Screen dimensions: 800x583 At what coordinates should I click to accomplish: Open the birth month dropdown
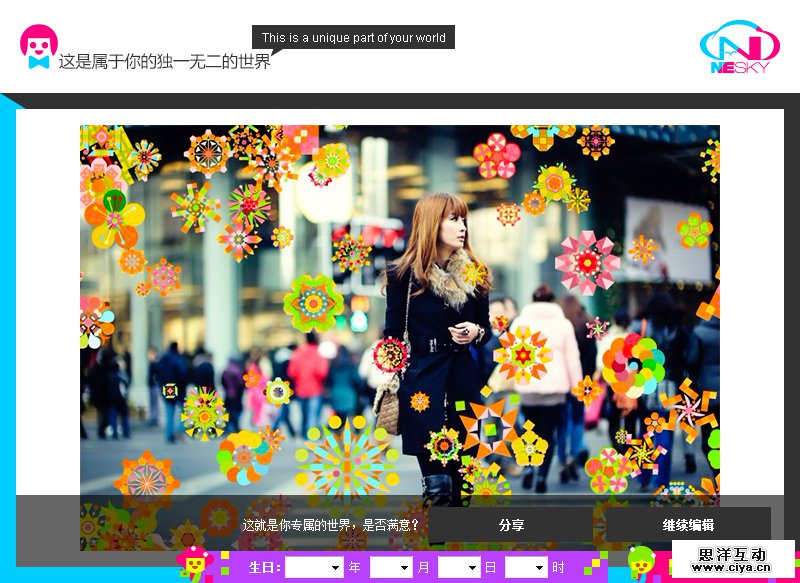coord(390,567)
